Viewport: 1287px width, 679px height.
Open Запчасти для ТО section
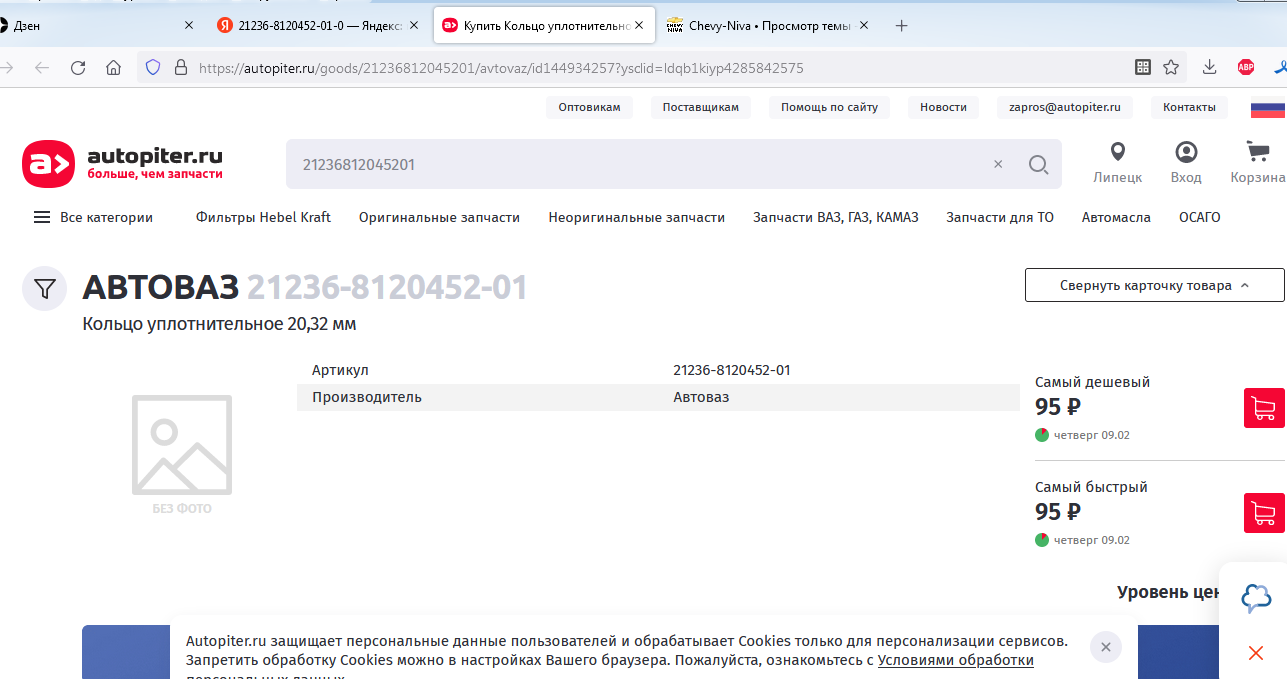coord(1000,217)
